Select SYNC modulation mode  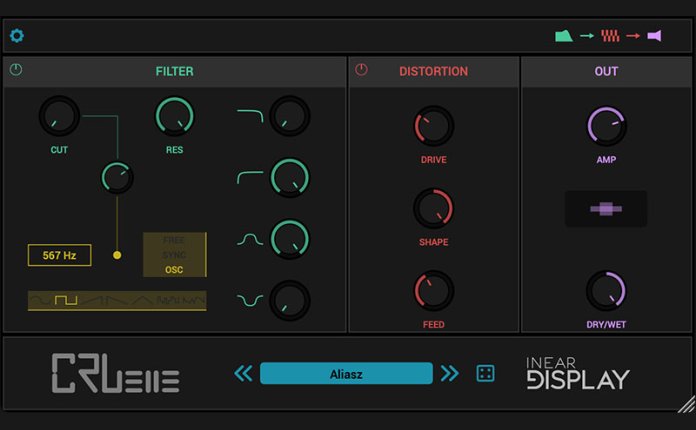174,255
